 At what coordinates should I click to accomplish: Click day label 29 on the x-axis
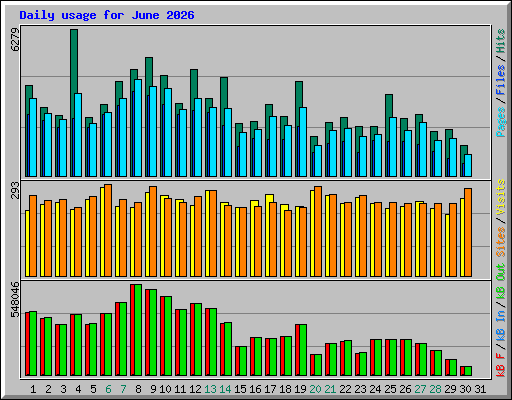tap(450, 389)
